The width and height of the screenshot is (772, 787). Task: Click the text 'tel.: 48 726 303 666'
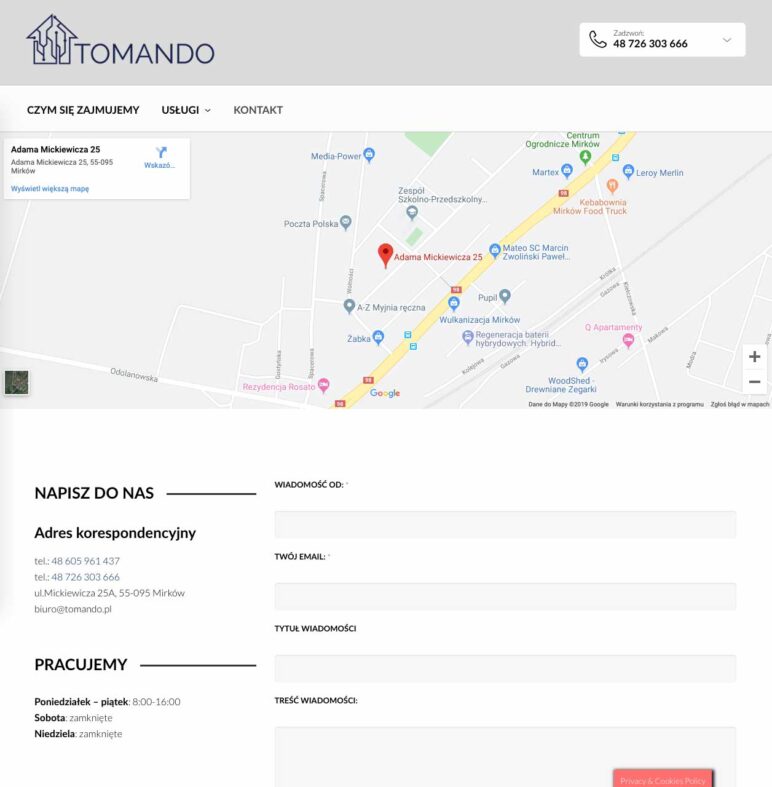click(77, 577)
